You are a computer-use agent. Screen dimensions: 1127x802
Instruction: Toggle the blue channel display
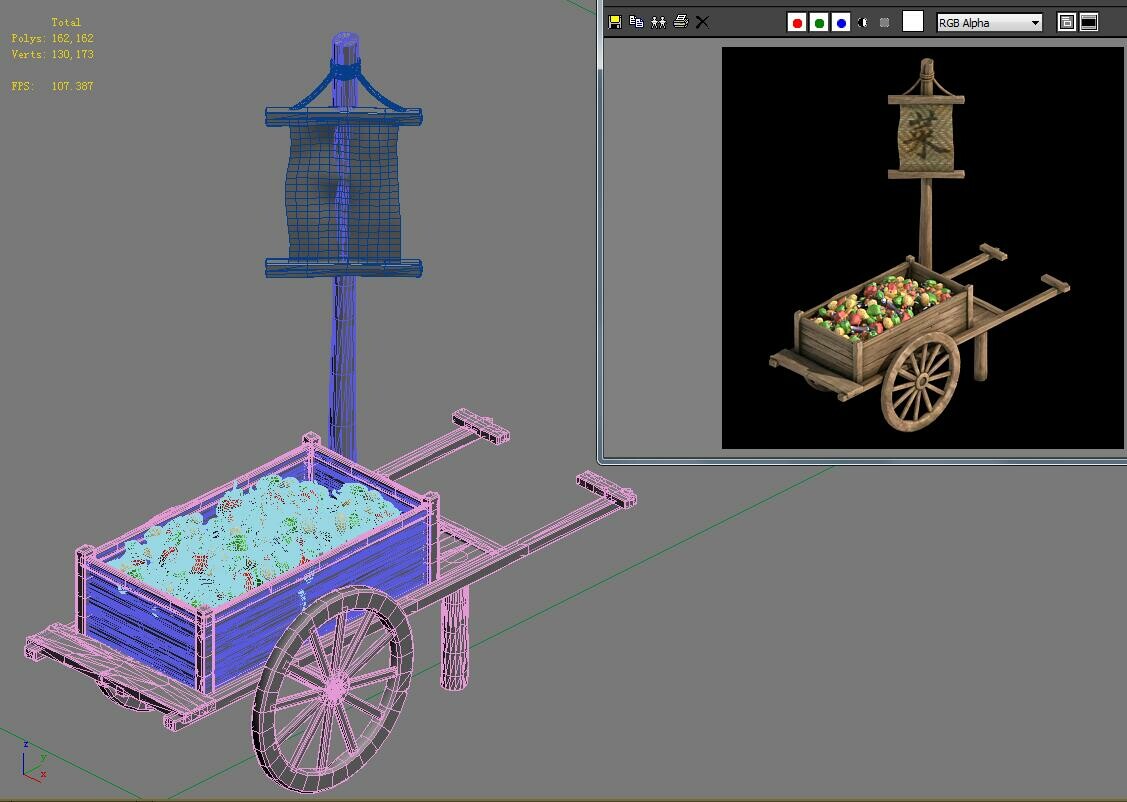click(841, 23)
